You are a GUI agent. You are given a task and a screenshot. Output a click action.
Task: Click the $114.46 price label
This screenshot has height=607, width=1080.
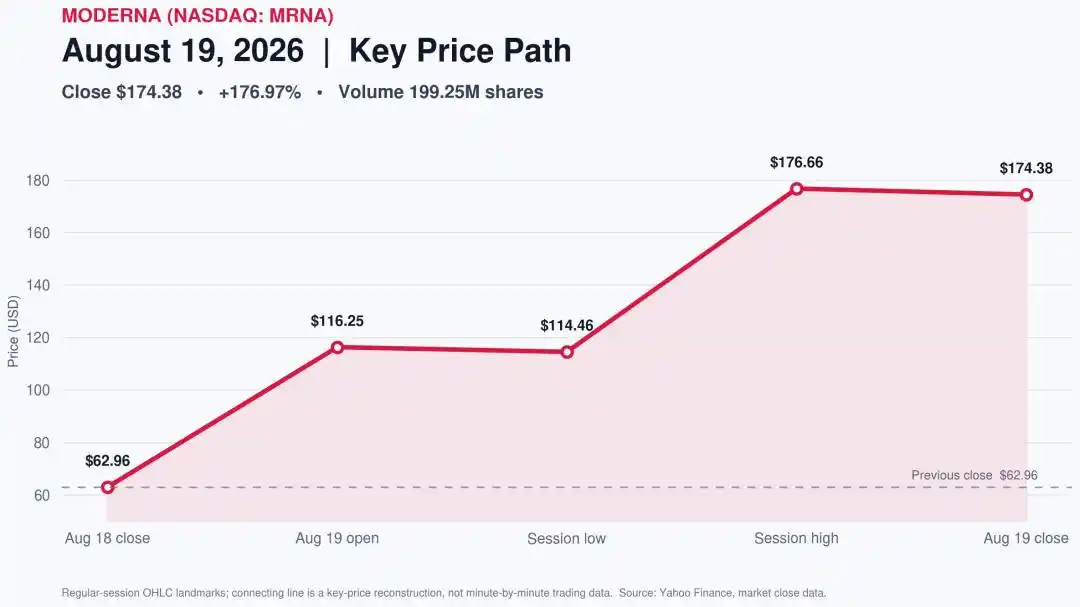(567, 325)
